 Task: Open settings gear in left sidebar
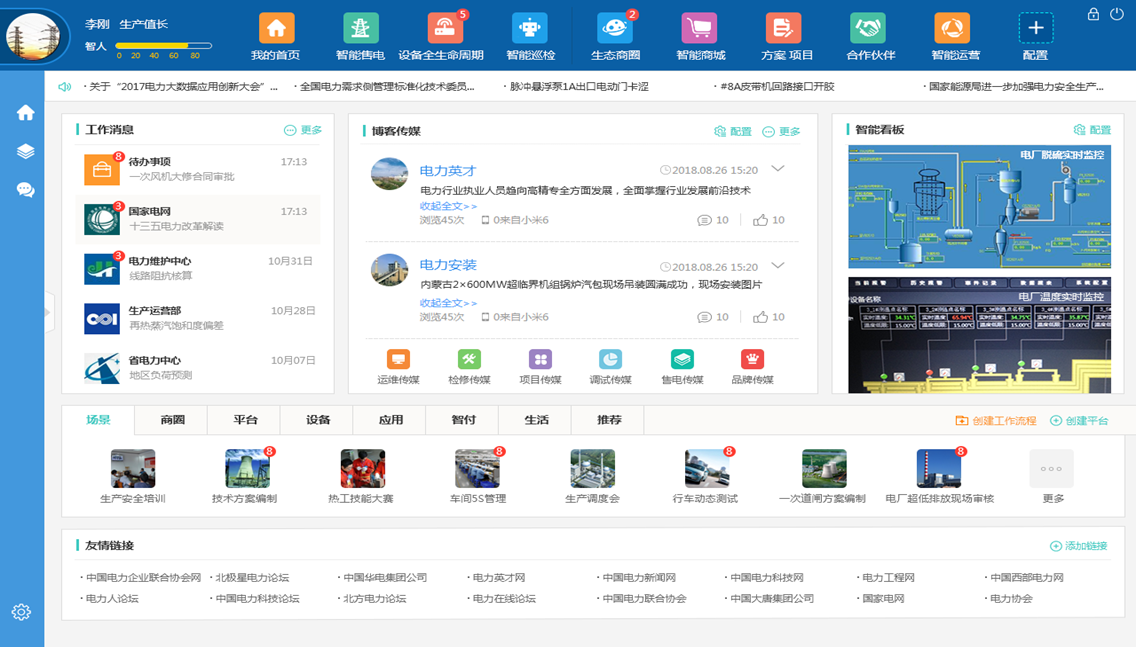tap(21, 612)
